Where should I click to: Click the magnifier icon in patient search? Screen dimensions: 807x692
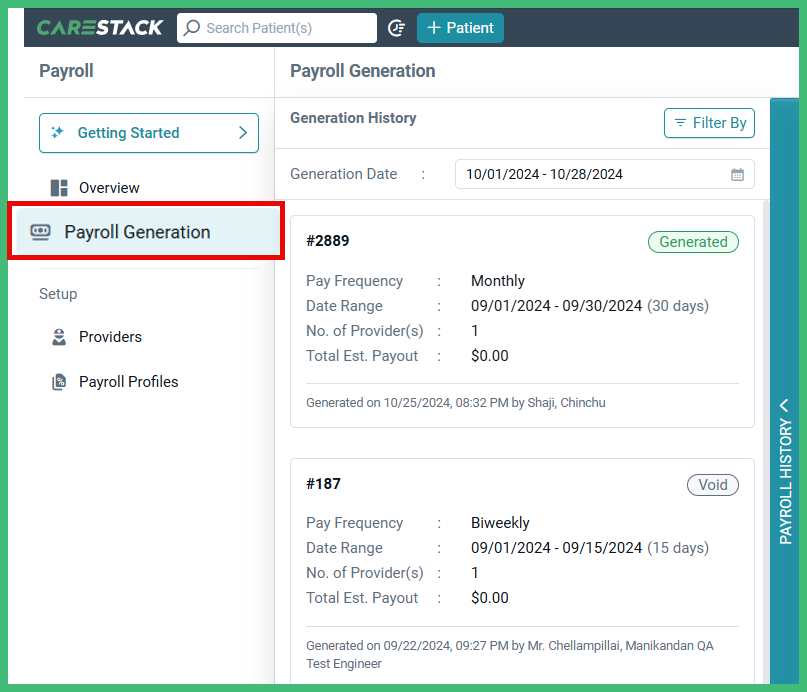click(193, 27)
